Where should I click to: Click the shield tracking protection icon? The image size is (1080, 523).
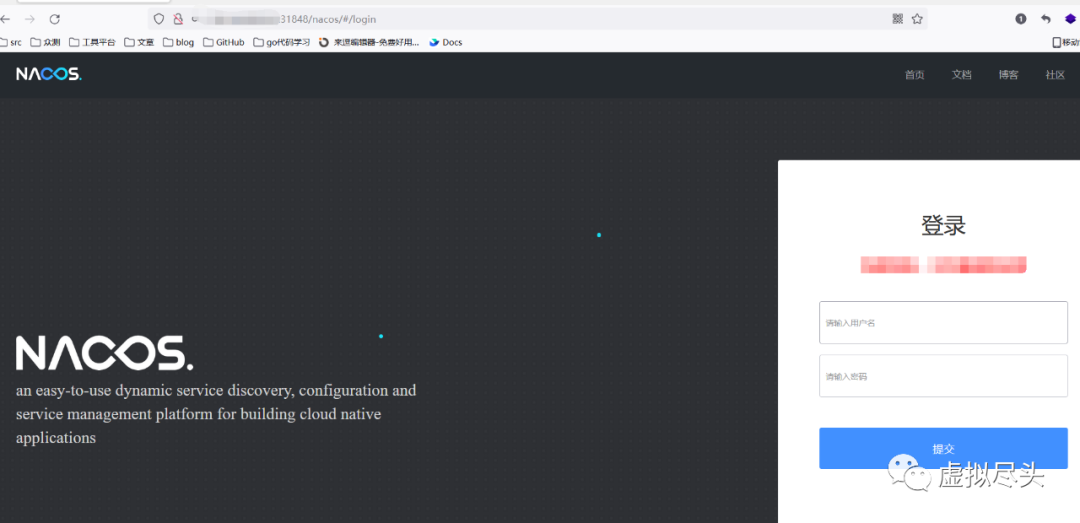point(159,19)
